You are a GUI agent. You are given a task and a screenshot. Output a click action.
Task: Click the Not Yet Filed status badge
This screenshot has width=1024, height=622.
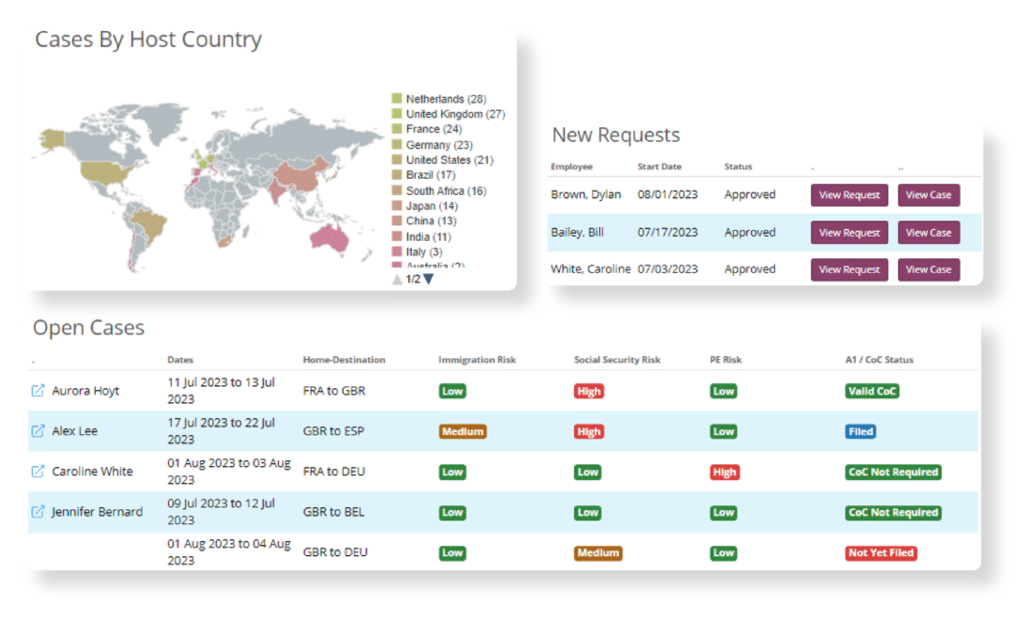point(880,552)
